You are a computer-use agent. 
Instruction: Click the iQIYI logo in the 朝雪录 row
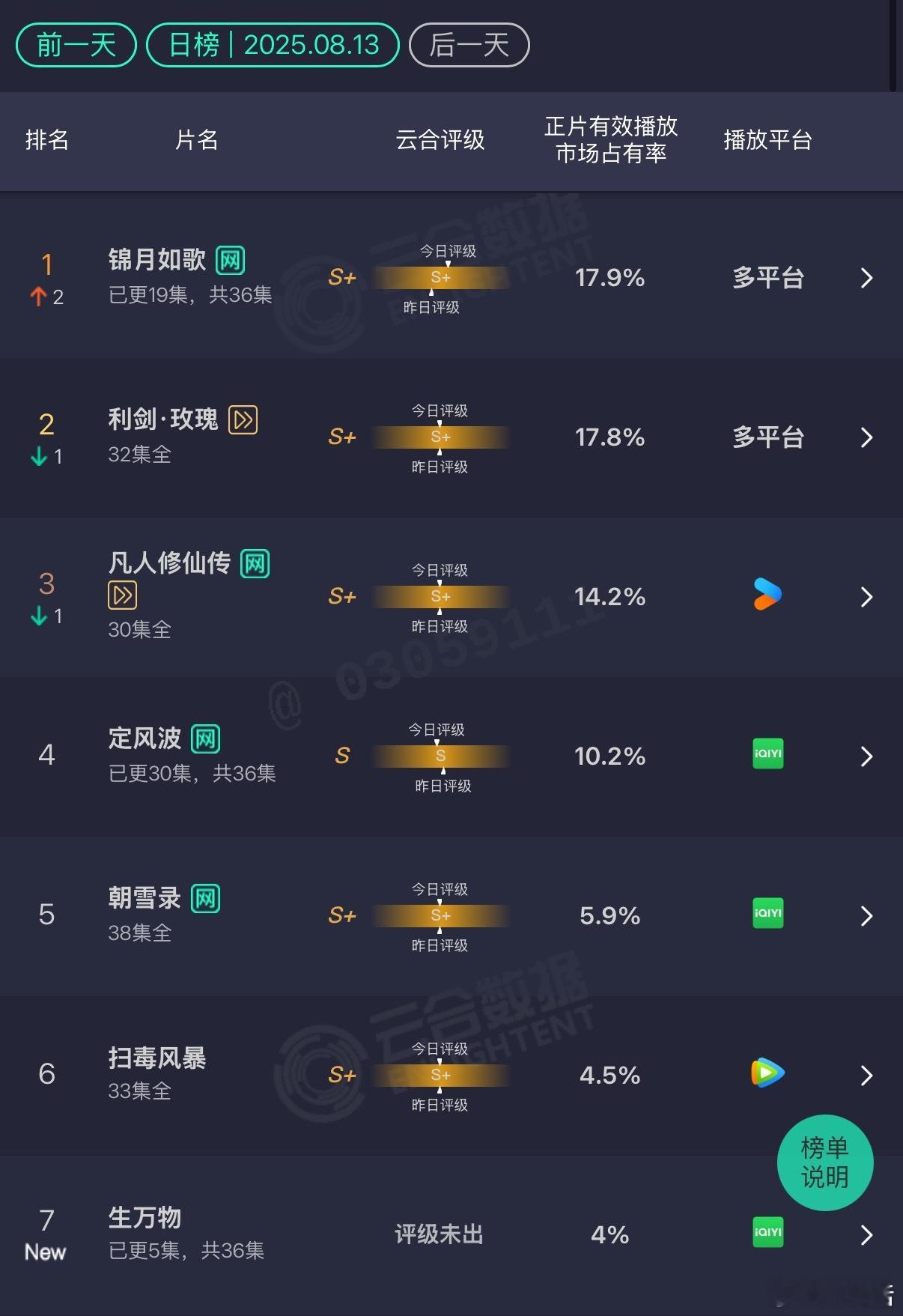click(767, 913)
